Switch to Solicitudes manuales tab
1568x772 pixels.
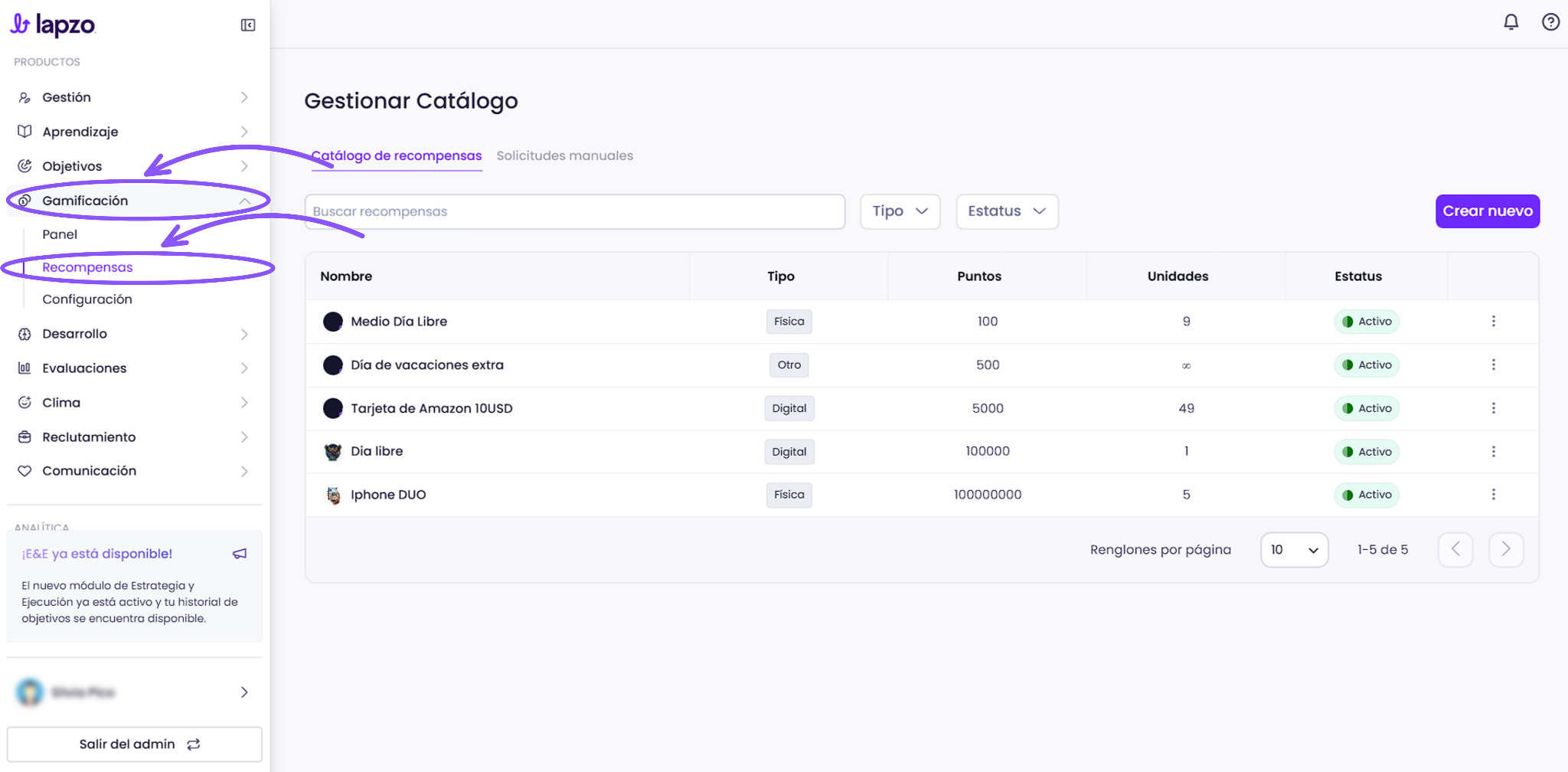(x=565, y=155)
